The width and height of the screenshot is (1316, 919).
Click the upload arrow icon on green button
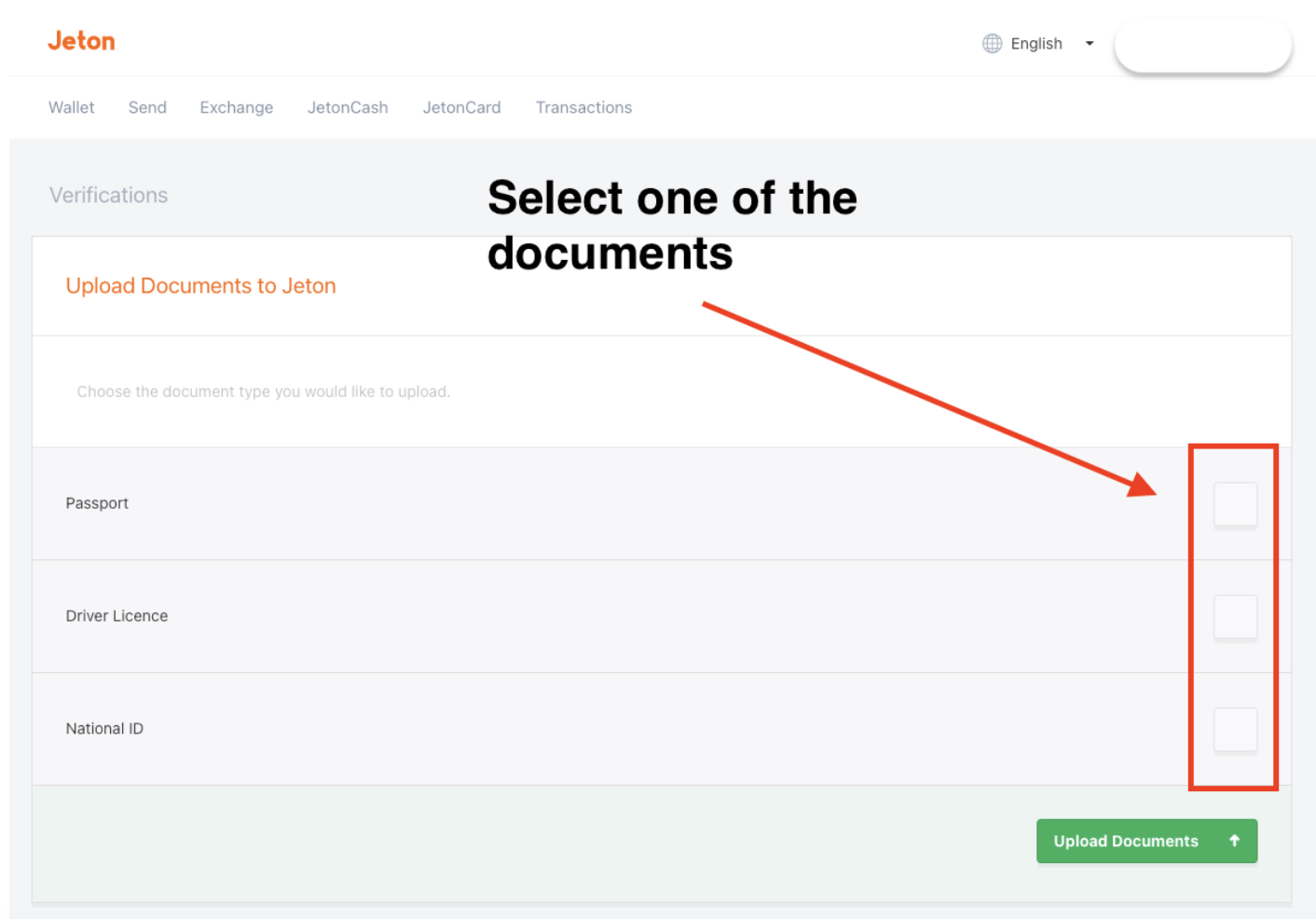coord(1234,841)
